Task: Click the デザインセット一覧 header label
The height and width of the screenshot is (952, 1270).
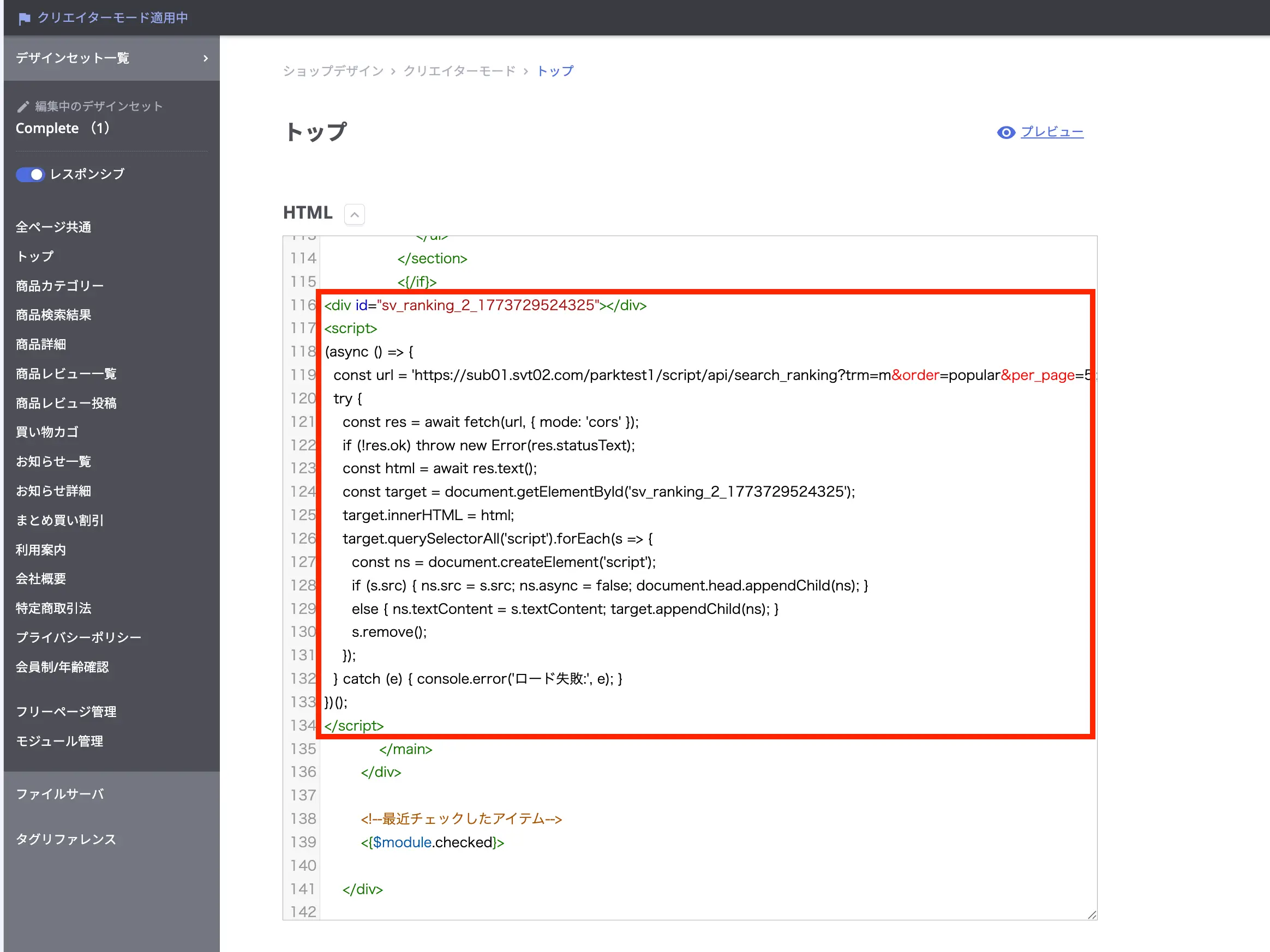Action: pyautogui.click(x=73, y=58)
